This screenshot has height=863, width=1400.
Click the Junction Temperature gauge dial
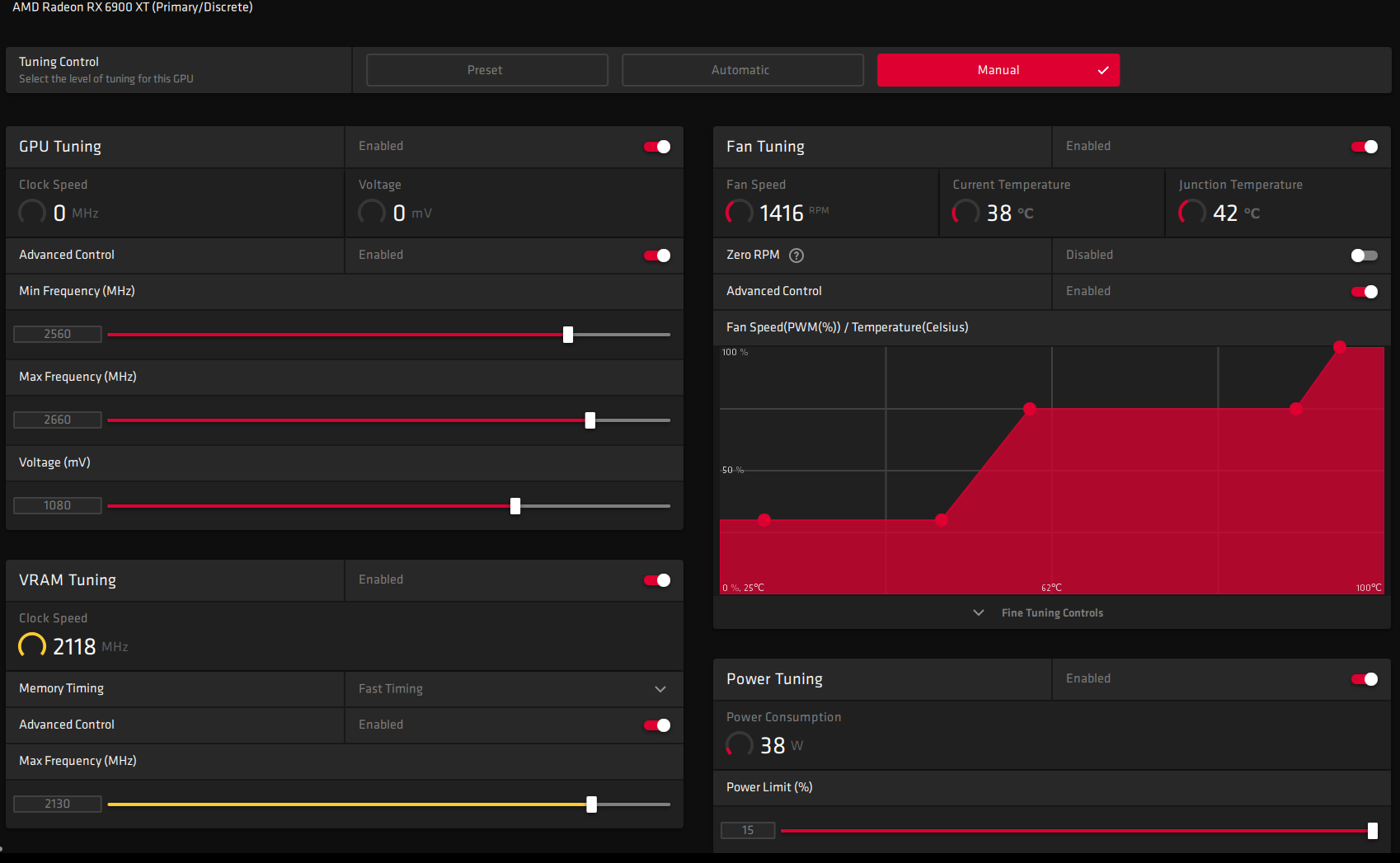1192,213
